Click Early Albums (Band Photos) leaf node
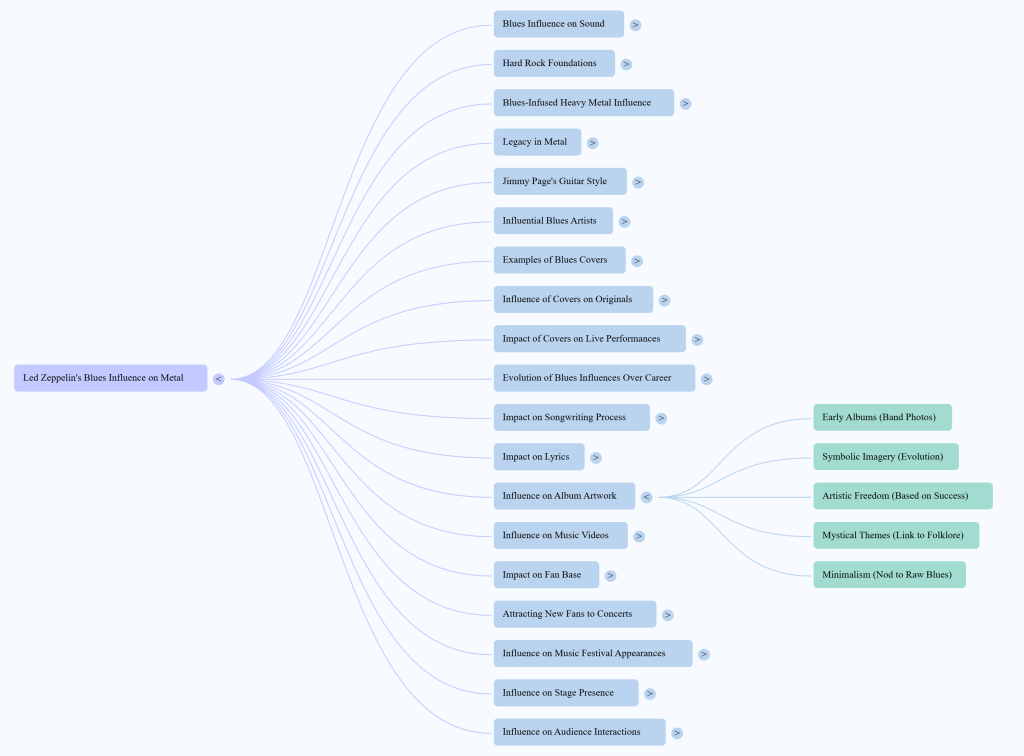1024x756 pixels. coord(882,417)
